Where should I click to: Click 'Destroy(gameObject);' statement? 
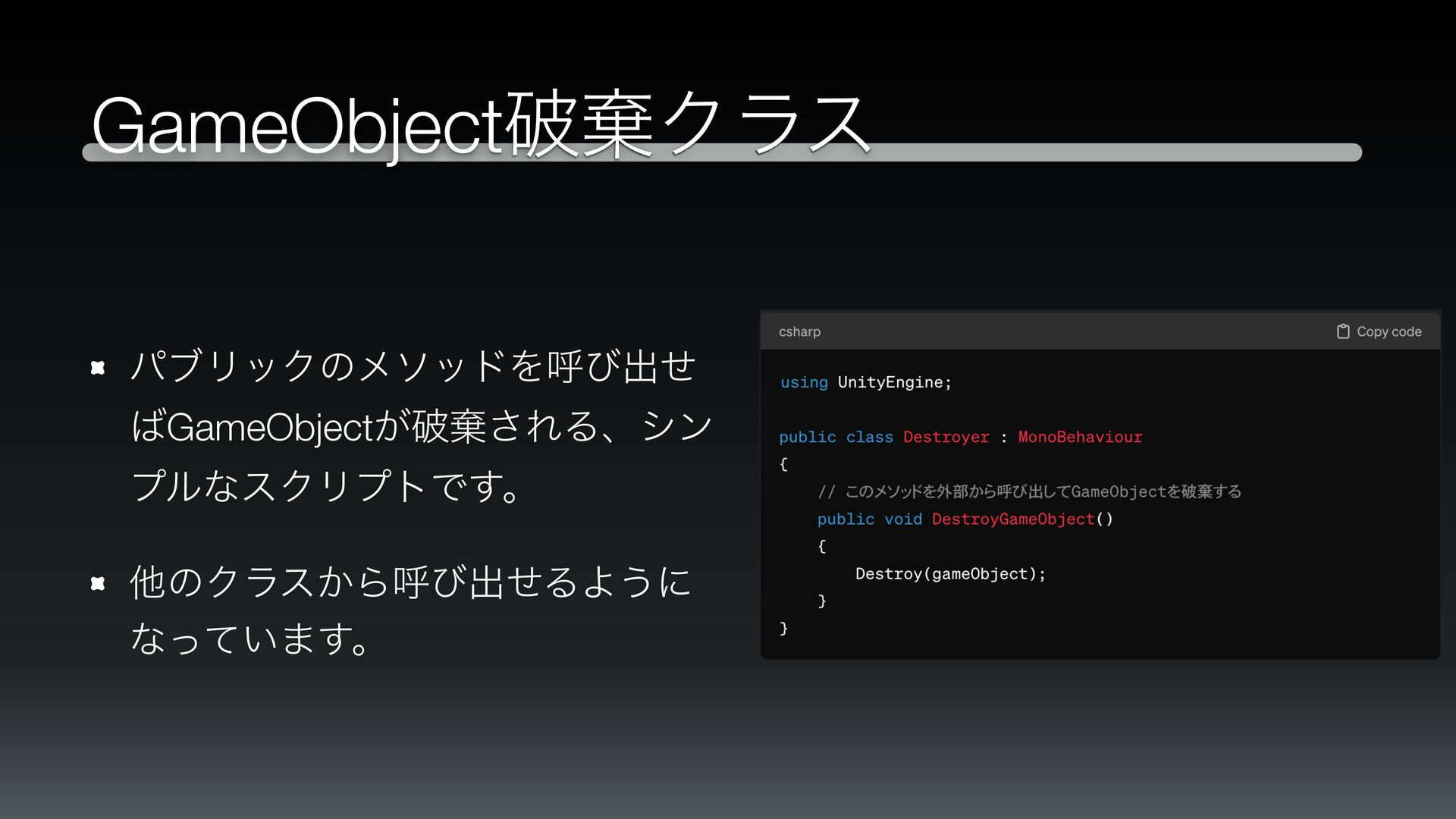pyautogui.click(x=950, y=574)
